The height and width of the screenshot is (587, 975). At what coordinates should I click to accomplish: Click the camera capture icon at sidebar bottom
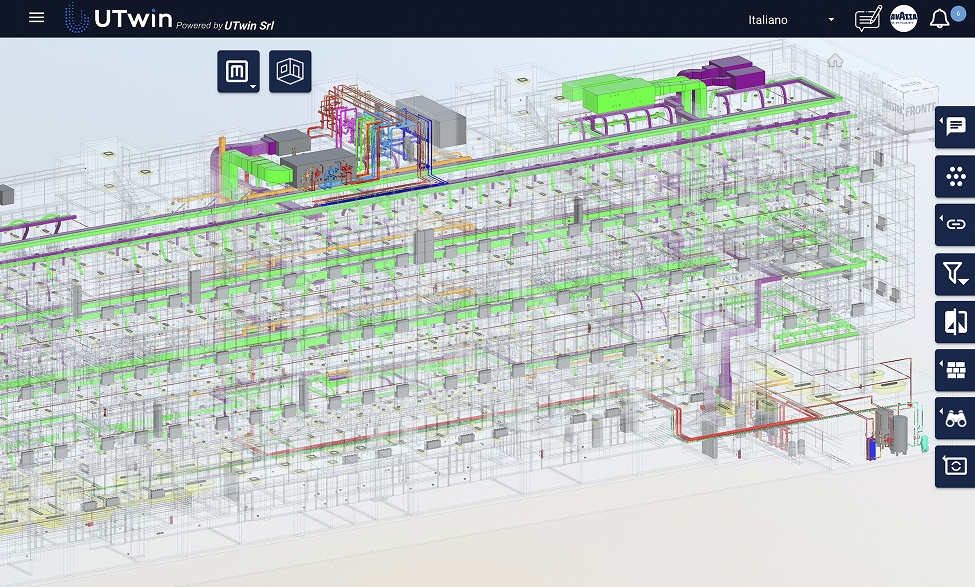[954, 467]
